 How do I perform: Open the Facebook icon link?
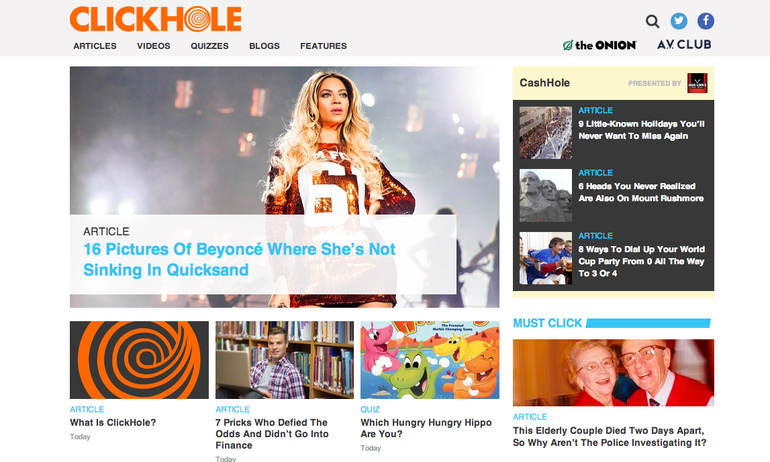[x=706, y=21]
